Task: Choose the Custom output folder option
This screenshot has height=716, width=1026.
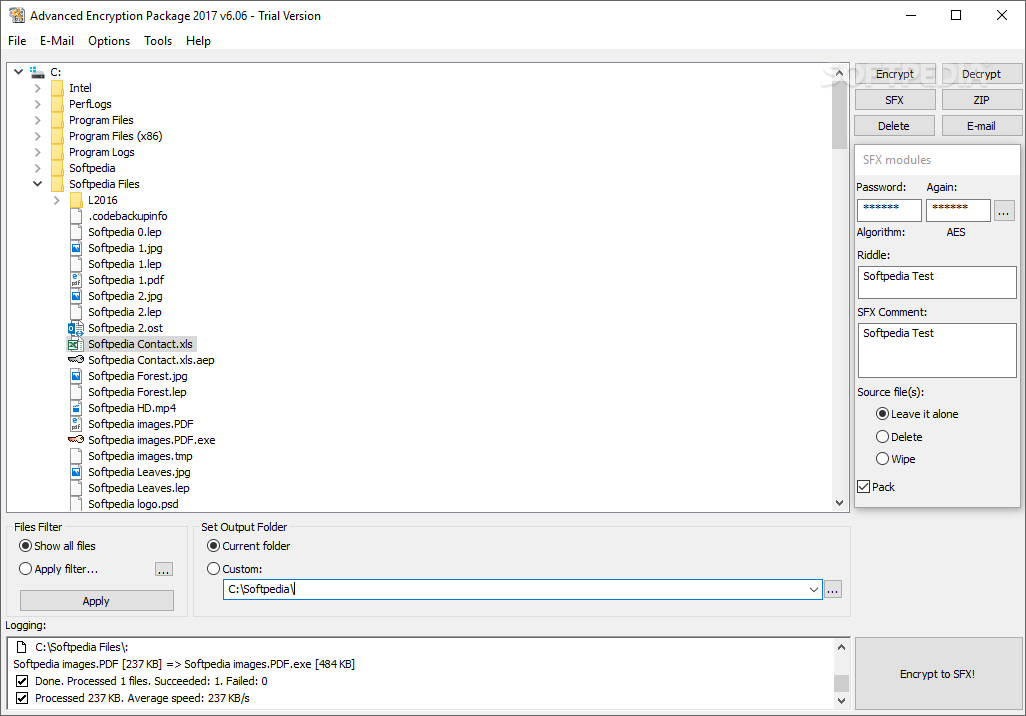Action: pyautogui.click(x=213, y=569)
